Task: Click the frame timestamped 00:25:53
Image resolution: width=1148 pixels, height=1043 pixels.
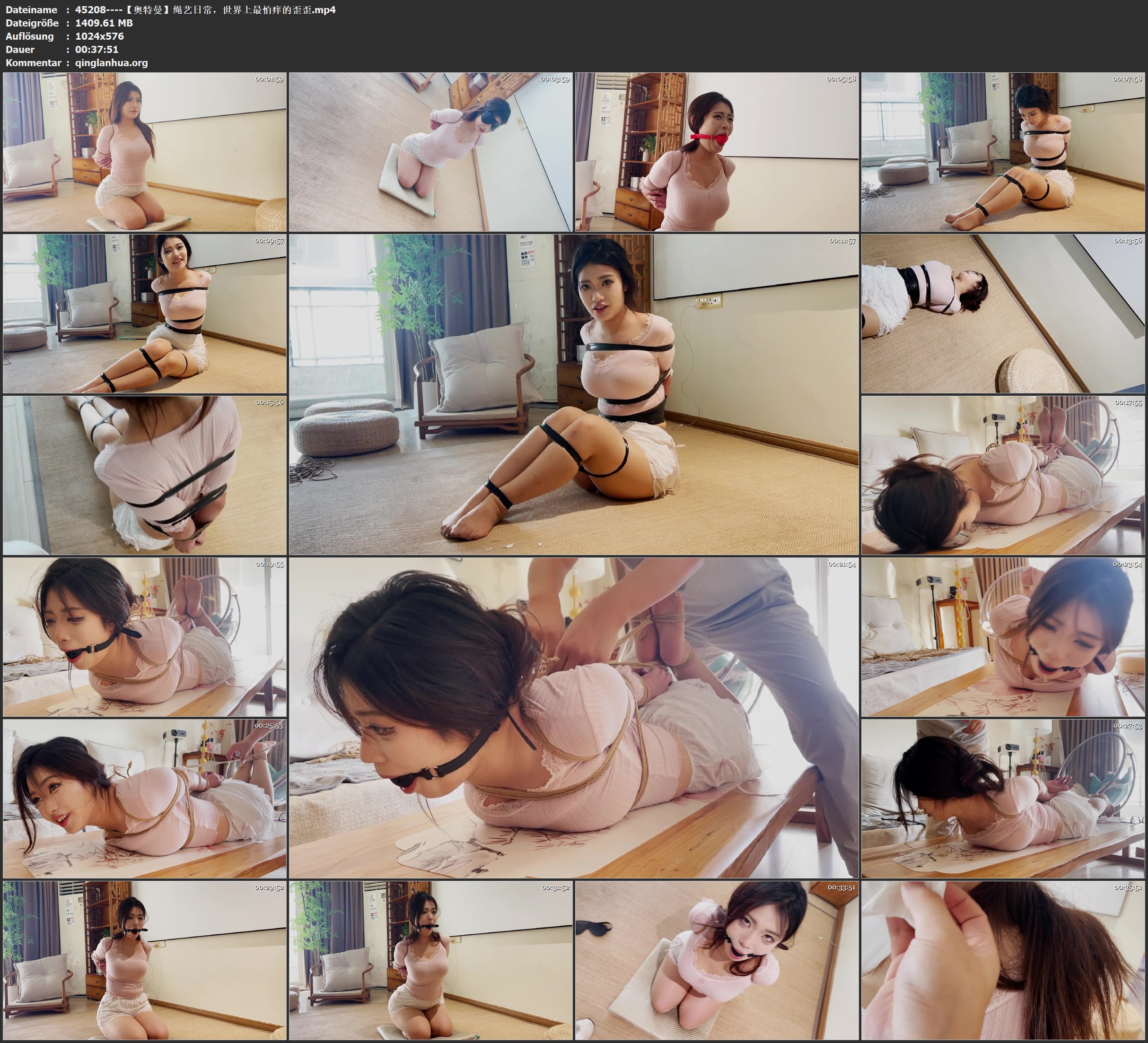Action: click(x=145, y=799)
